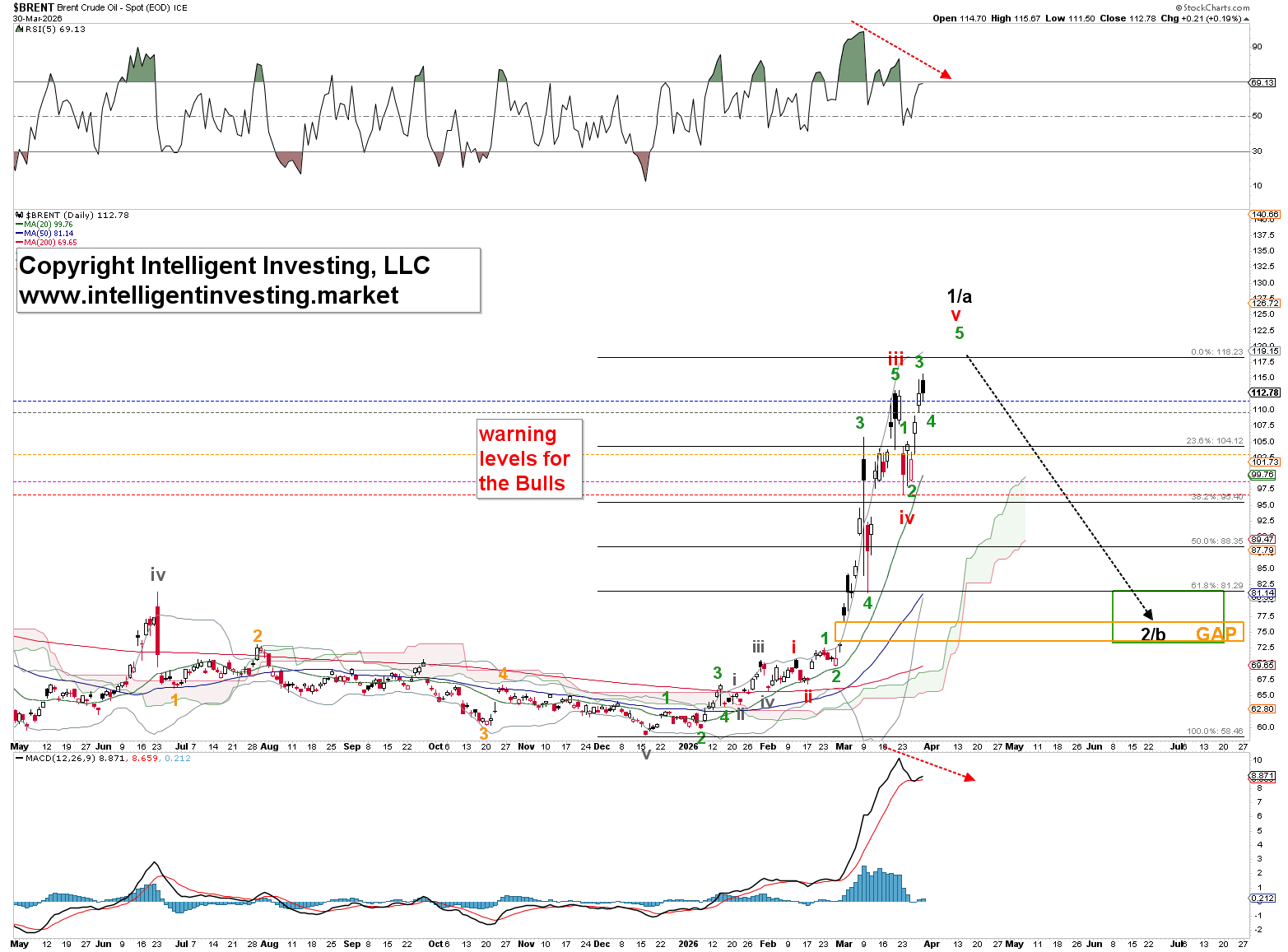Click the 69.13 RSI value tag

point(1262,82)
